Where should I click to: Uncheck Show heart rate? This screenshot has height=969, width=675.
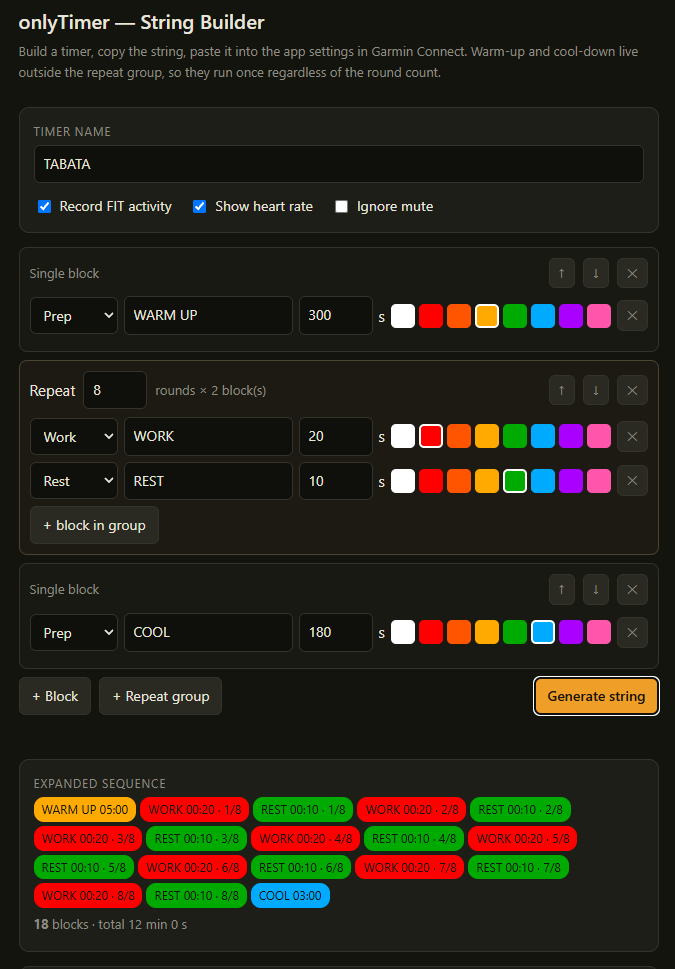pos(200,206)
